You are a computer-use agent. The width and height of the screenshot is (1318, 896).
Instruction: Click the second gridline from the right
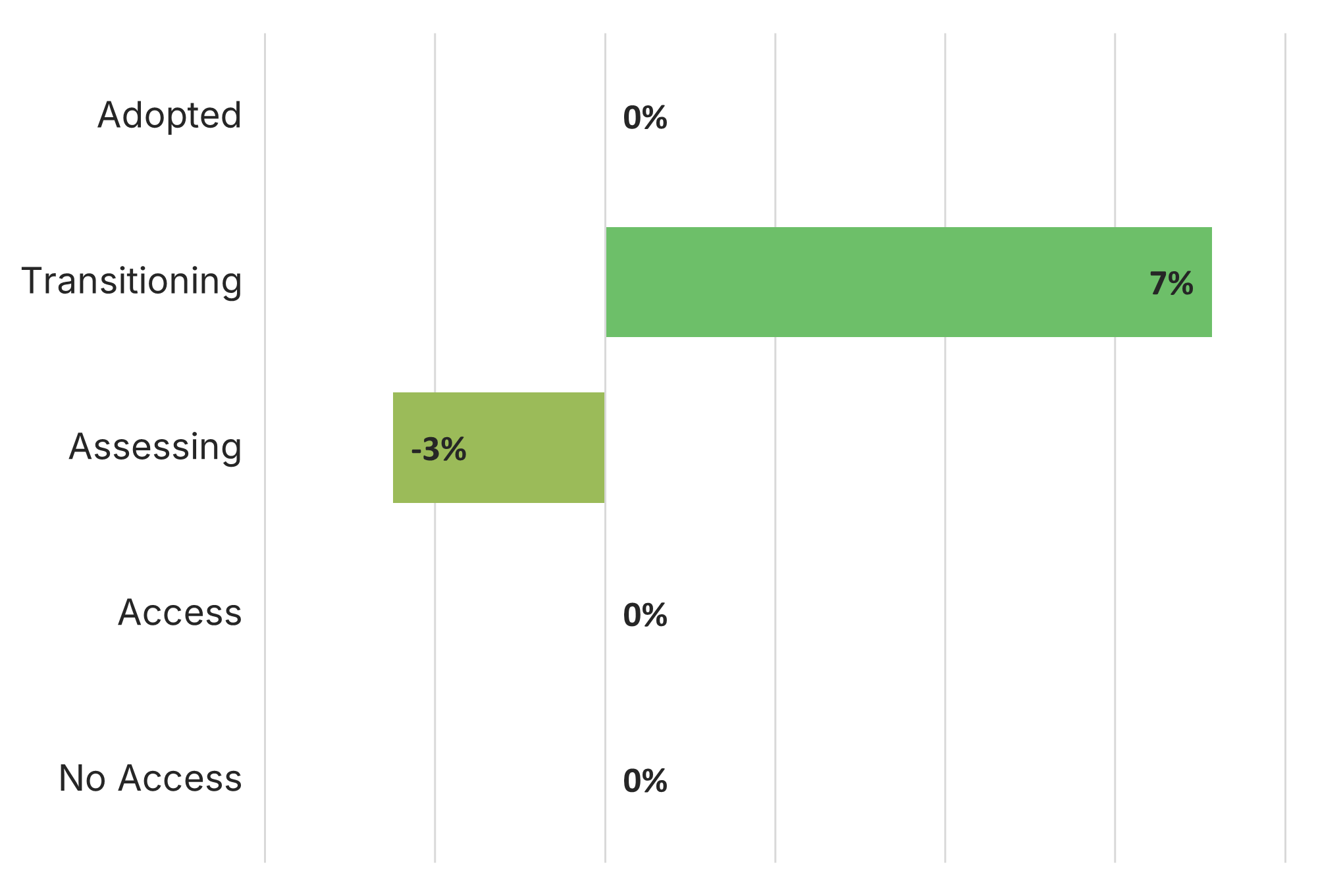1115,527
